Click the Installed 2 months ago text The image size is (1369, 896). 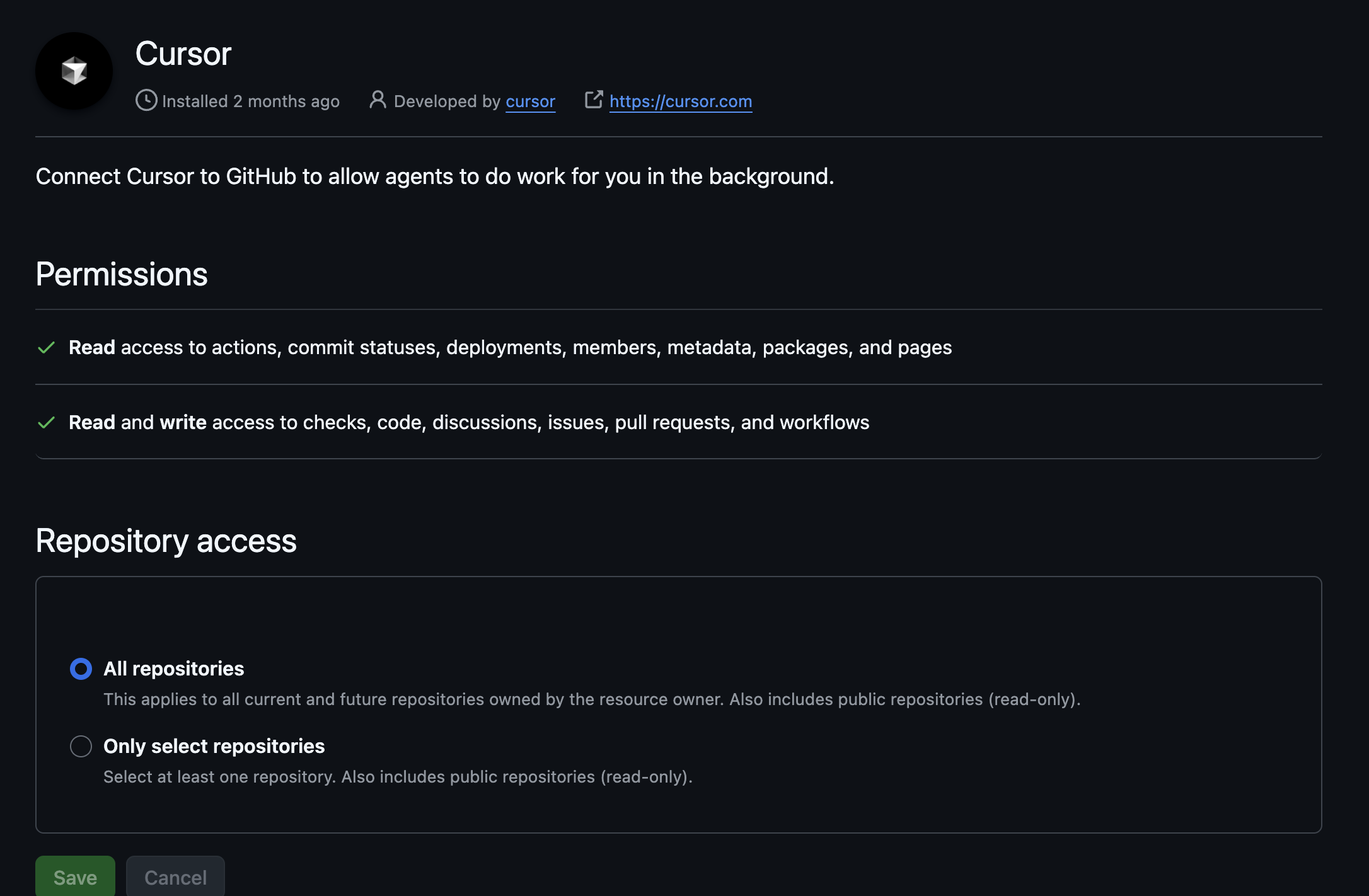pos(251,101)
